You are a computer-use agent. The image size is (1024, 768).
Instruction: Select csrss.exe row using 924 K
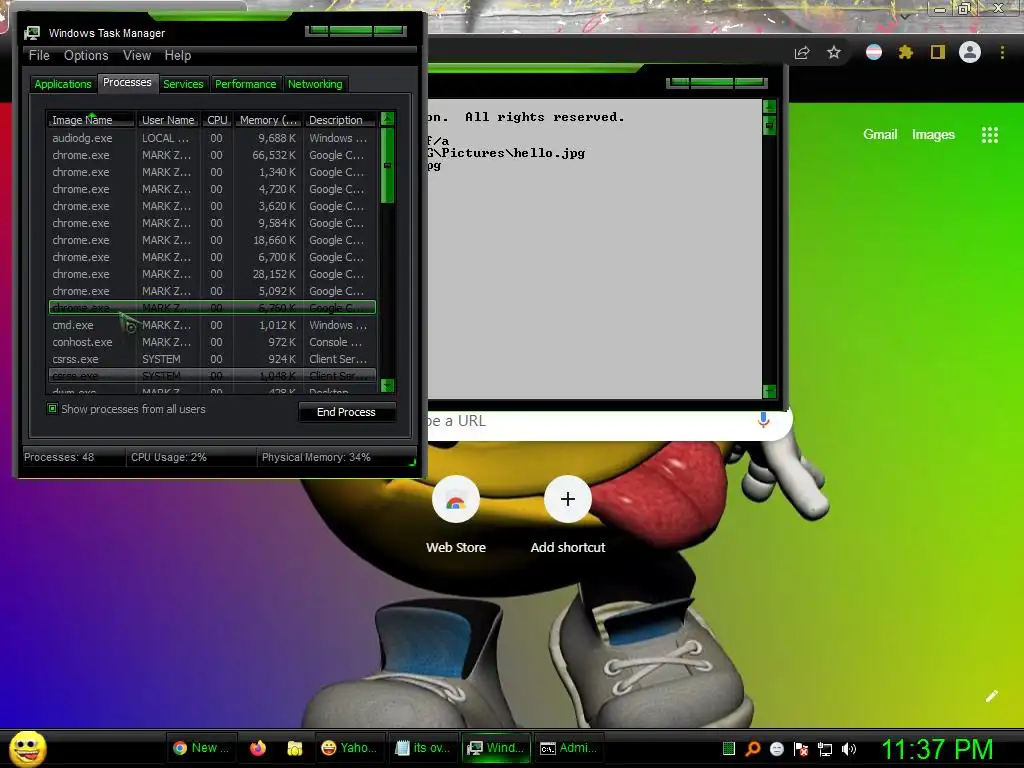212,359
